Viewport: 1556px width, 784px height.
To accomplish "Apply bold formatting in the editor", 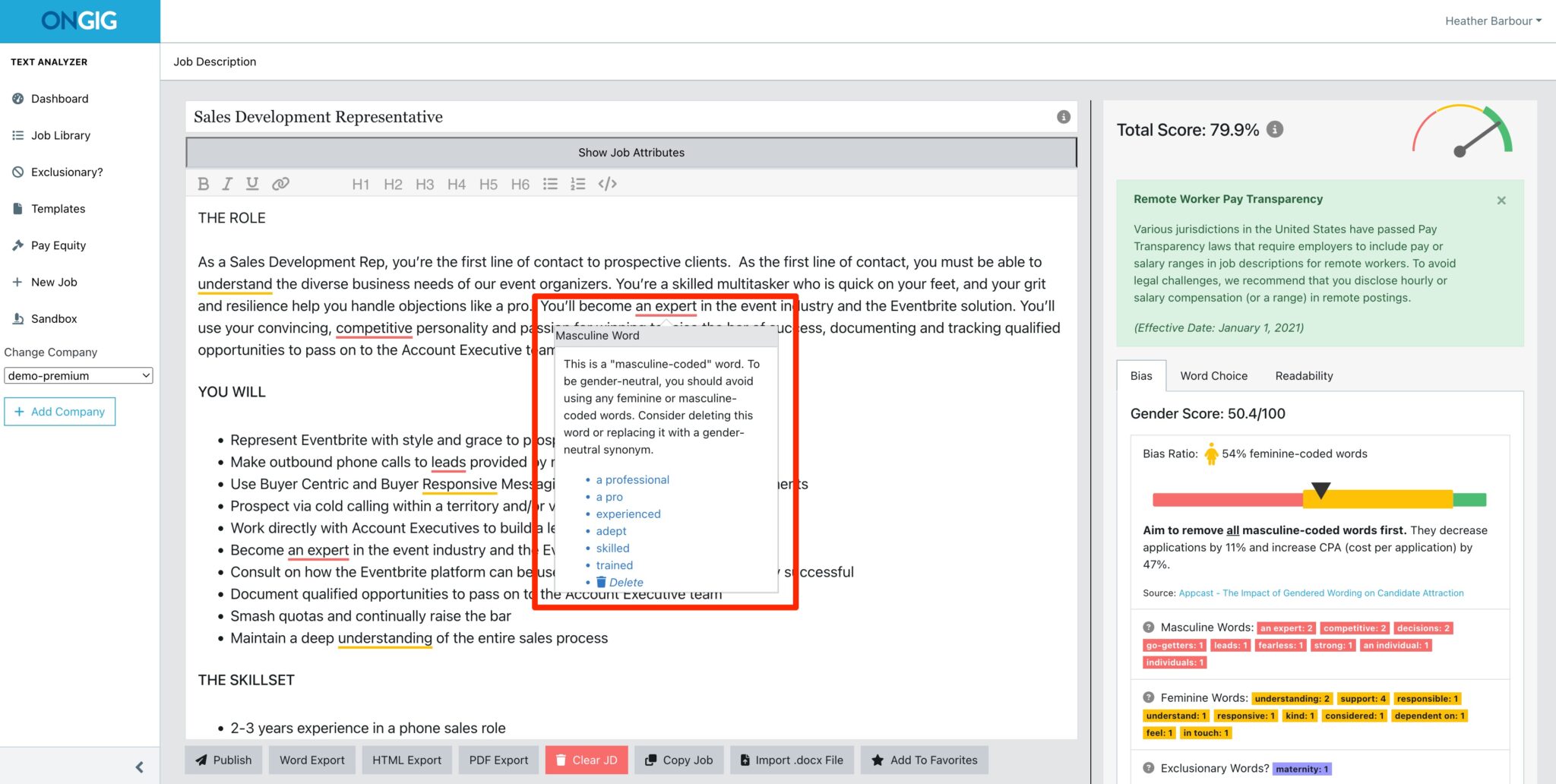I will coord(203,183).
